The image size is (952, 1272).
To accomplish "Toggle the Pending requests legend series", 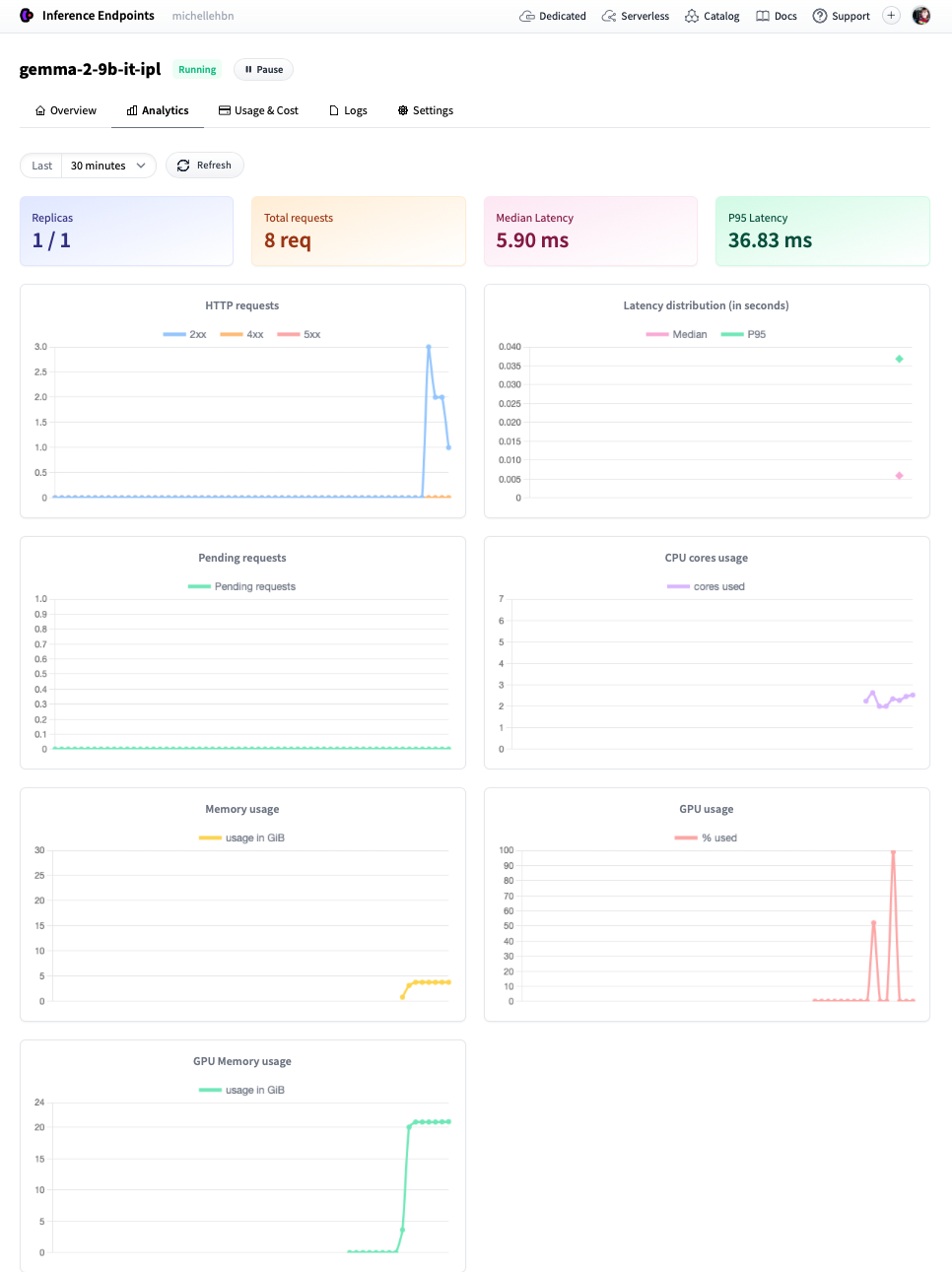I will point(241,587).
